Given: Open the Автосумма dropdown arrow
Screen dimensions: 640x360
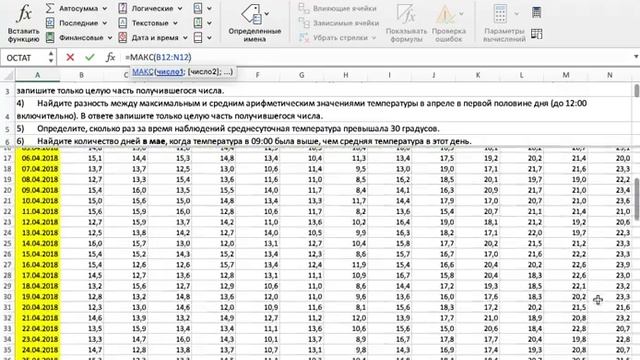Looking at the screenshot, I should coord(105,9).
